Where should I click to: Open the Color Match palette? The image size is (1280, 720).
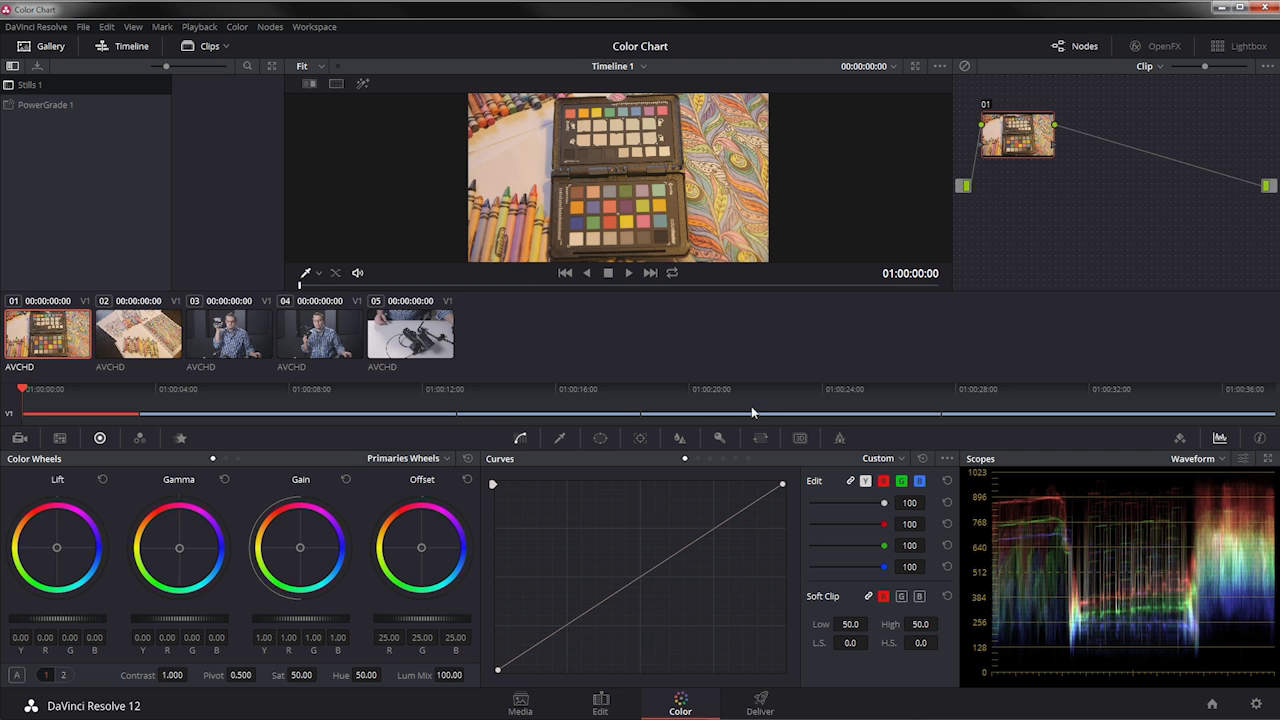(x=60, y=438)
